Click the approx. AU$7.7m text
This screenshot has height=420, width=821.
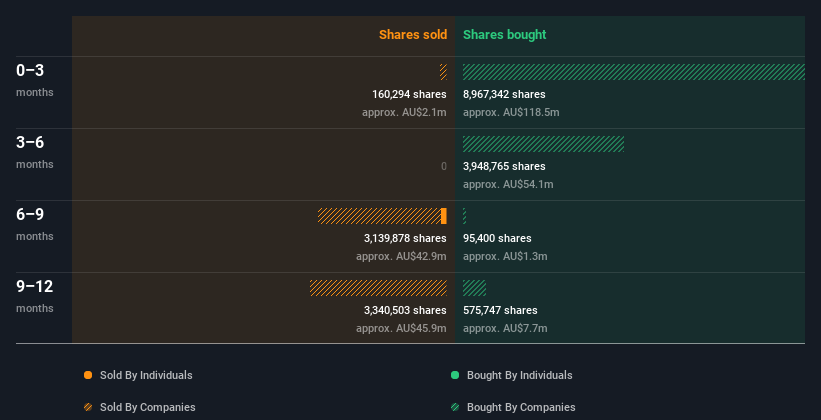tap(505, 328)
